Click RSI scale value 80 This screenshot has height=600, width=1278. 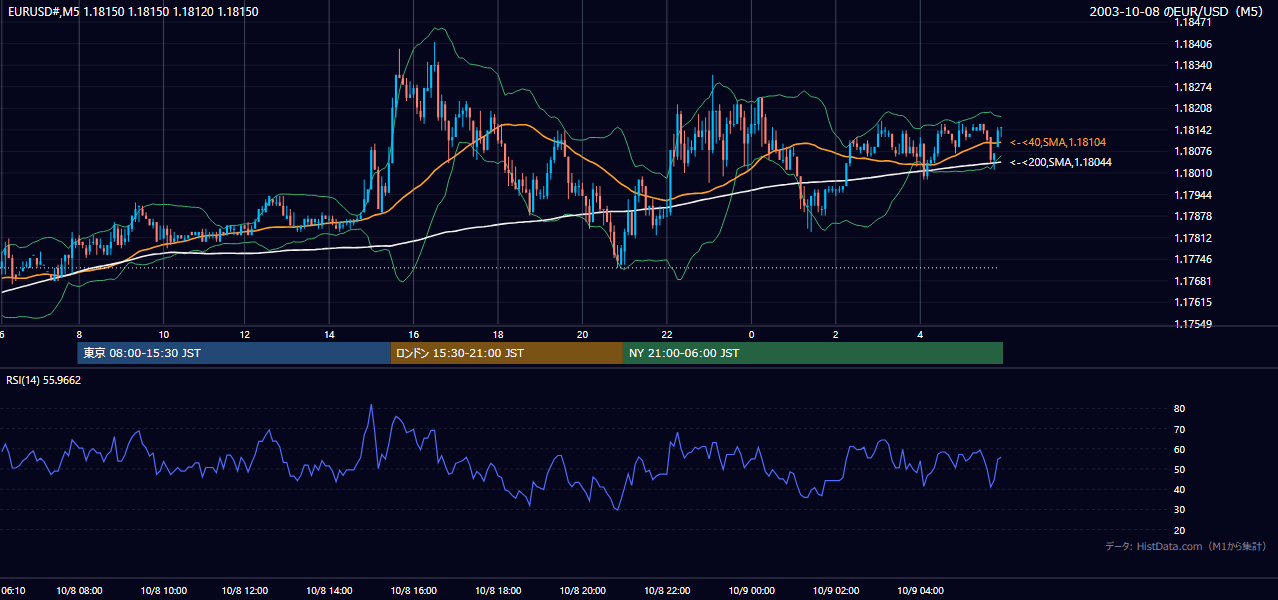coord(1179,409)
